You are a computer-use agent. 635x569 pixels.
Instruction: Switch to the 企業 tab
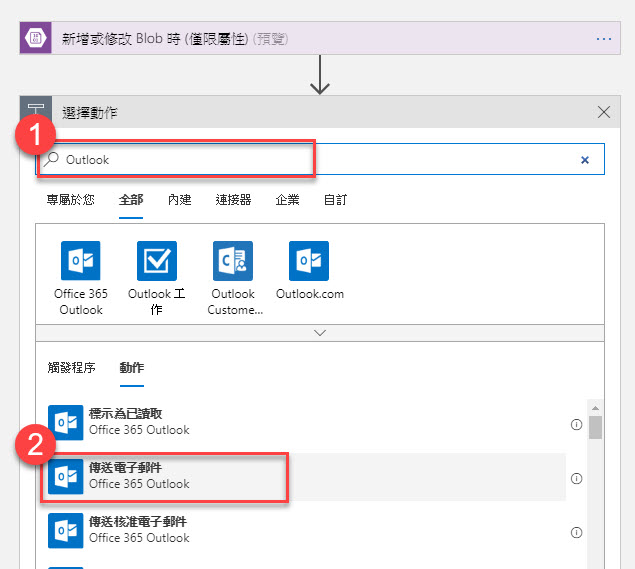pos(287,200)
